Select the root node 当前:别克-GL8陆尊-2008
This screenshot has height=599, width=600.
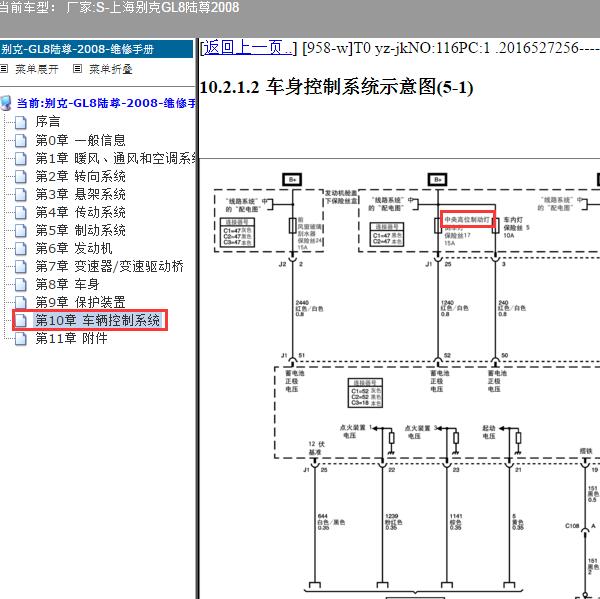pos(106,103)
